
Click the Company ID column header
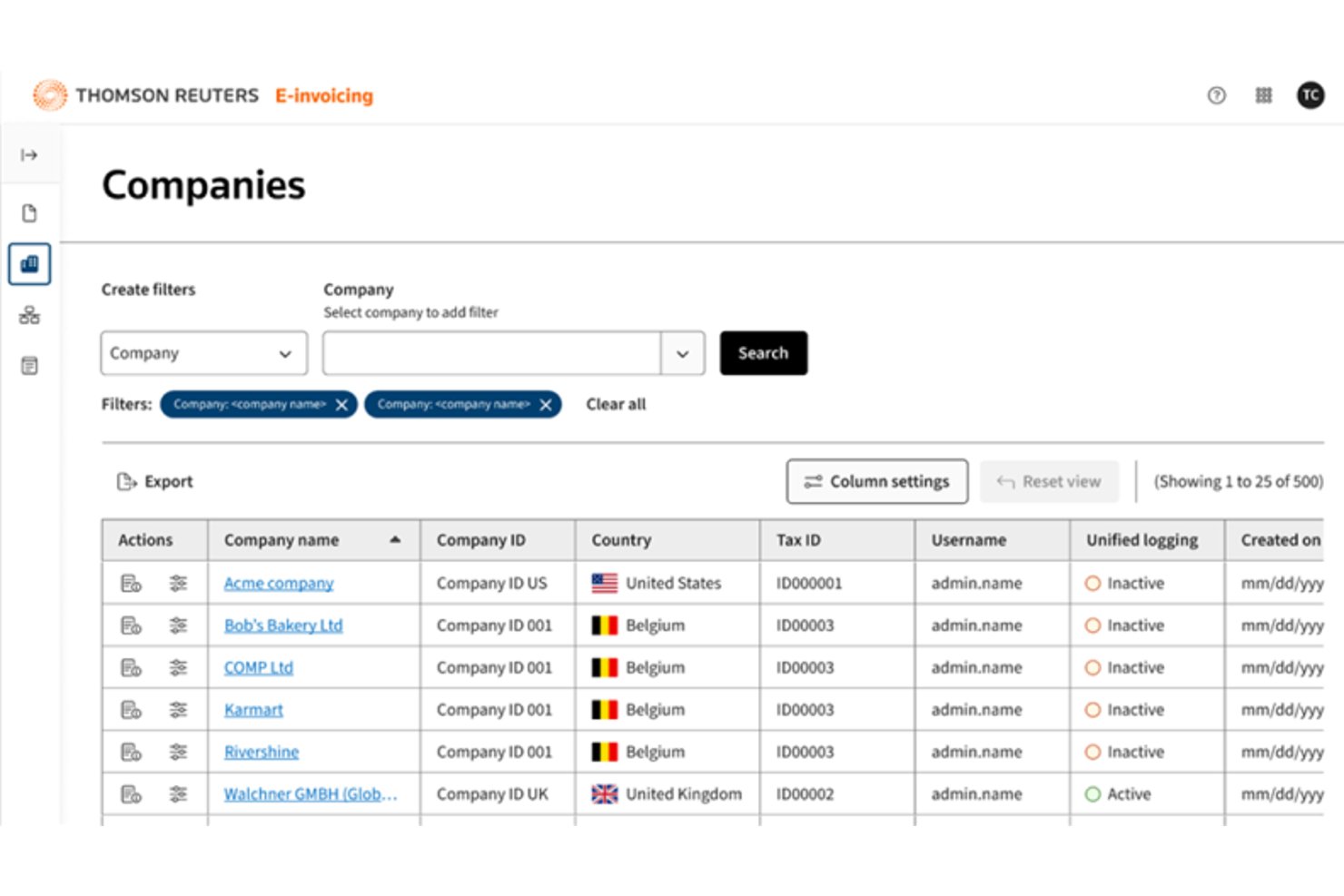pos(498,540)
